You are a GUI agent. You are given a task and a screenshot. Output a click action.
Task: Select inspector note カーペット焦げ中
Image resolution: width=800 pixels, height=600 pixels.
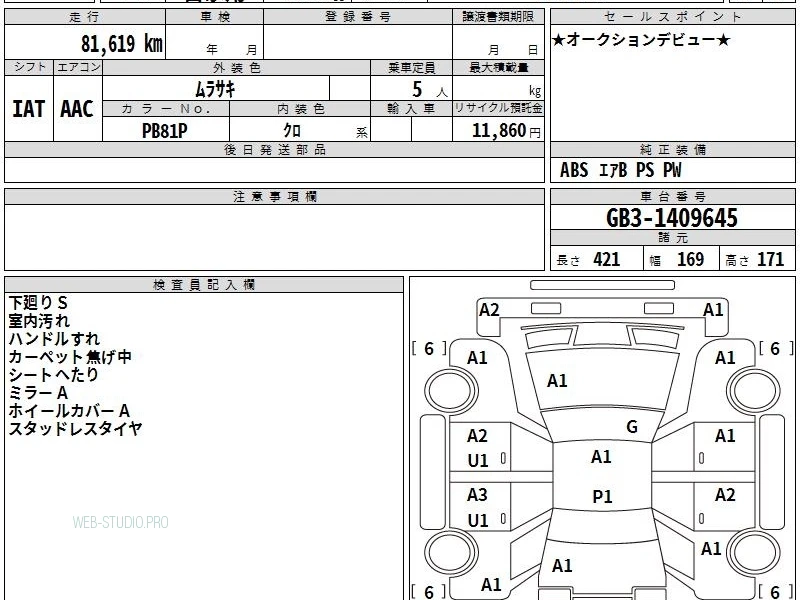70,357
